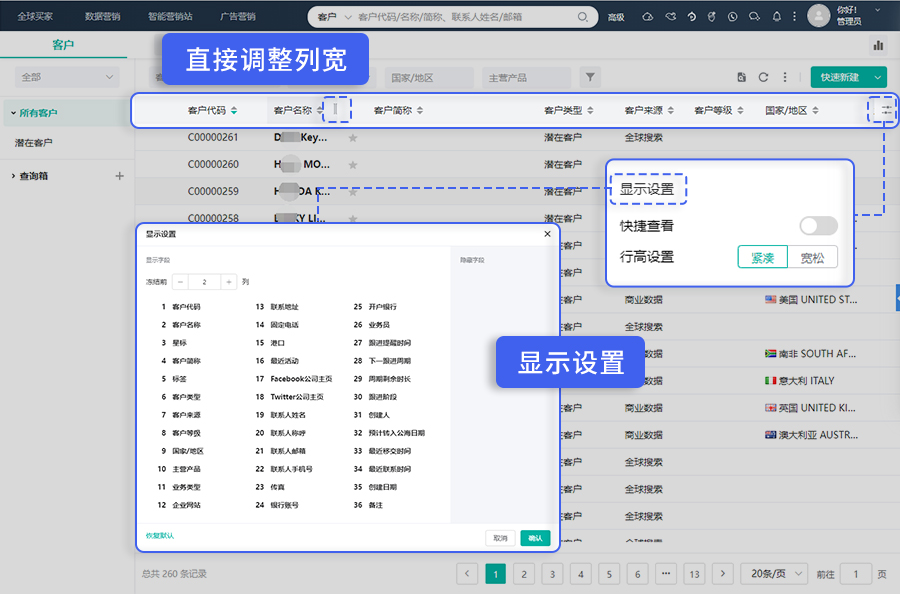Screen dimensions: 900x594
Task: Switch to the 客户 tab
Action: click(63, 45)
